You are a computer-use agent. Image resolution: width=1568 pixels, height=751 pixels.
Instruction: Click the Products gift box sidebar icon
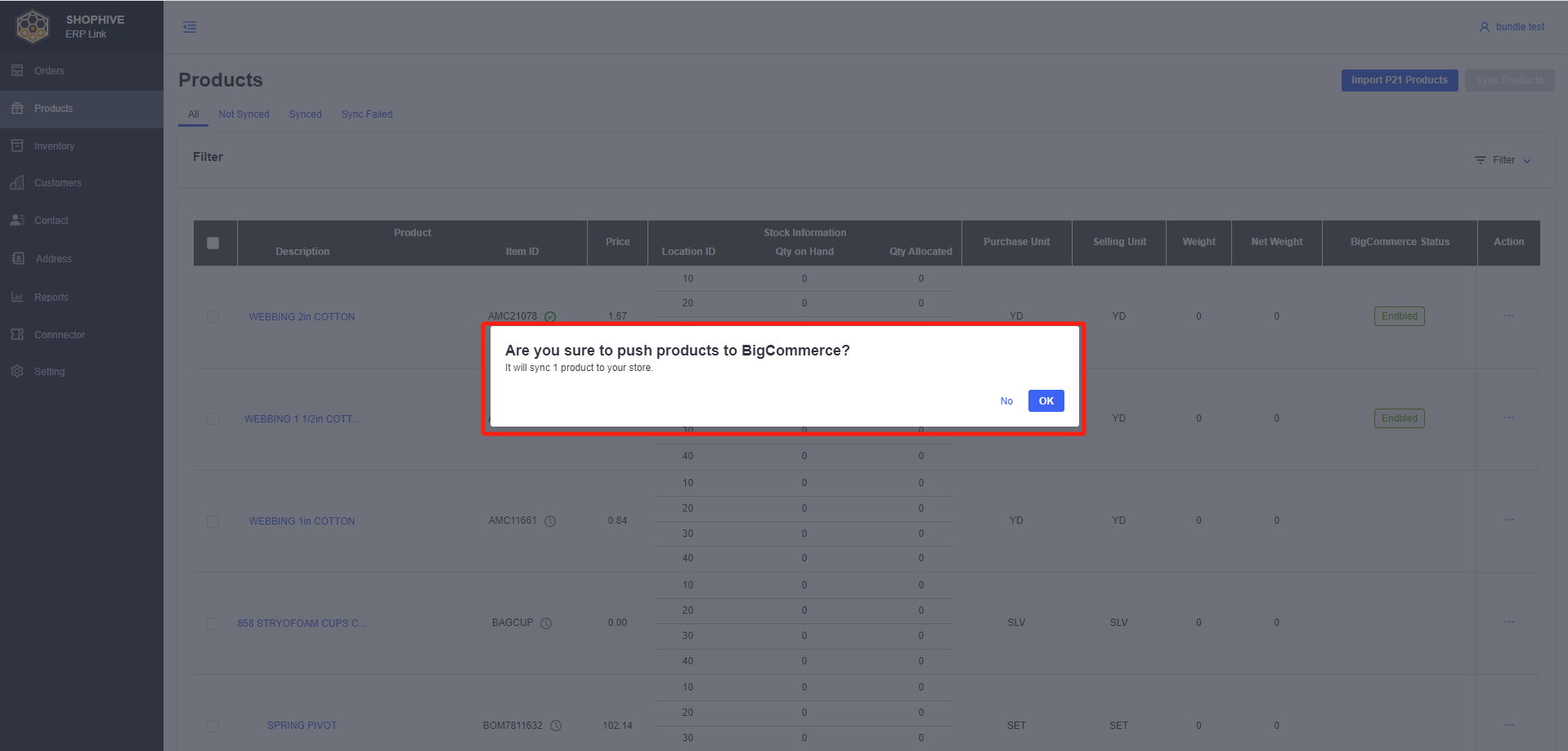tap(17, 108)
